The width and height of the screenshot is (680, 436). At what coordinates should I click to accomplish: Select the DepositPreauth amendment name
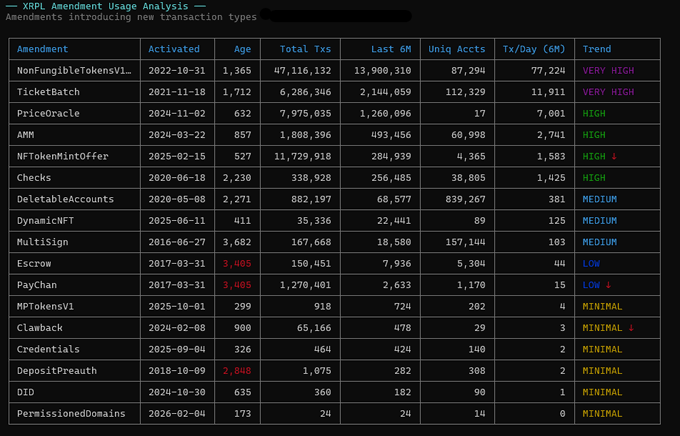57,371
